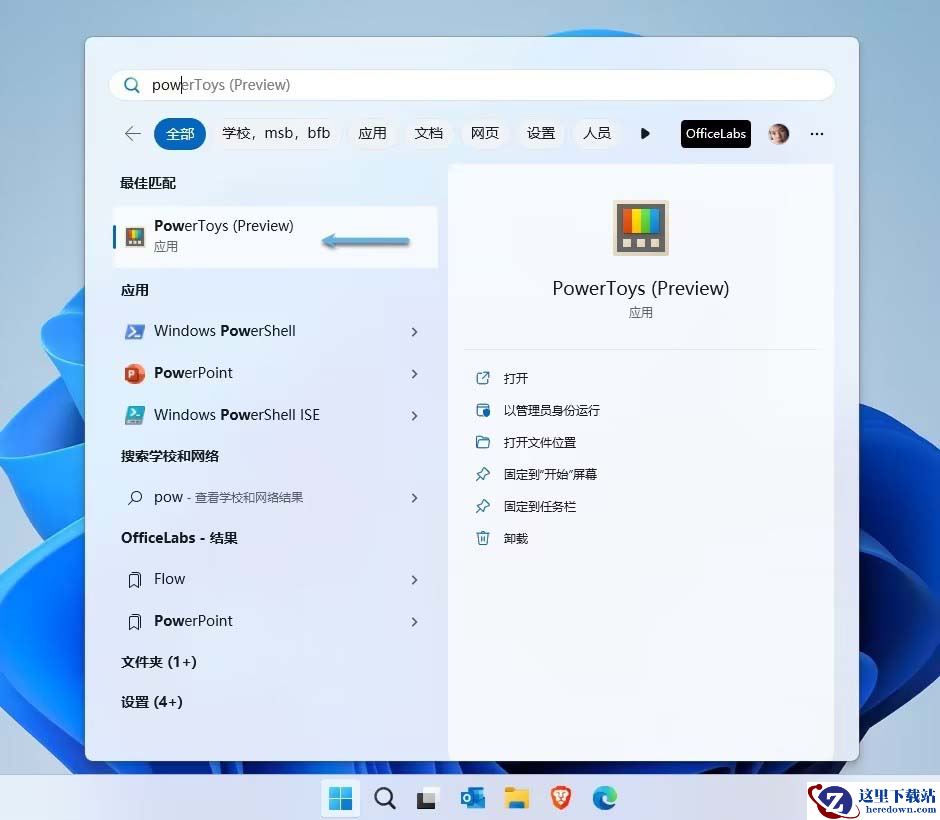This screenshot has height=820, width=940.
Task: Launch Outlook from the taskbar
Action: click(x=472, y=798)
